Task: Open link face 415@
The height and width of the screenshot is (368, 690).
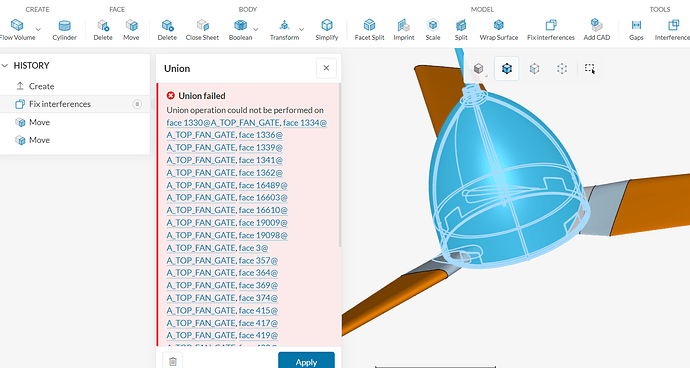Action: click(258, 311)
